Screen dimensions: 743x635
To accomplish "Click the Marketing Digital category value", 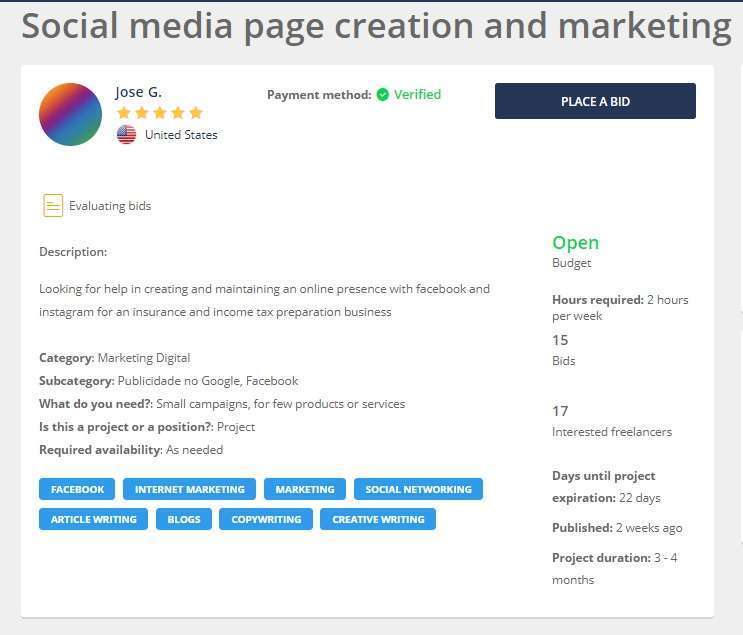I will tap(144, 358).
